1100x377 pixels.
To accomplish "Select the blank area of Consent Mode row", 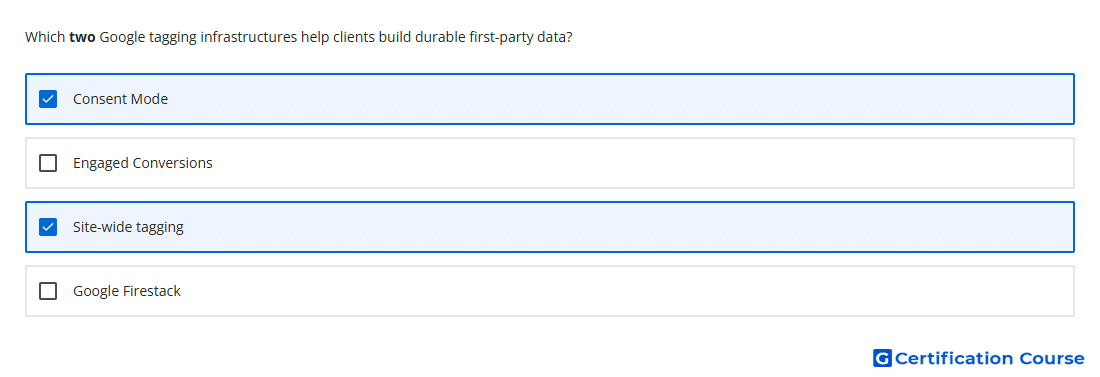I will 617,99.
